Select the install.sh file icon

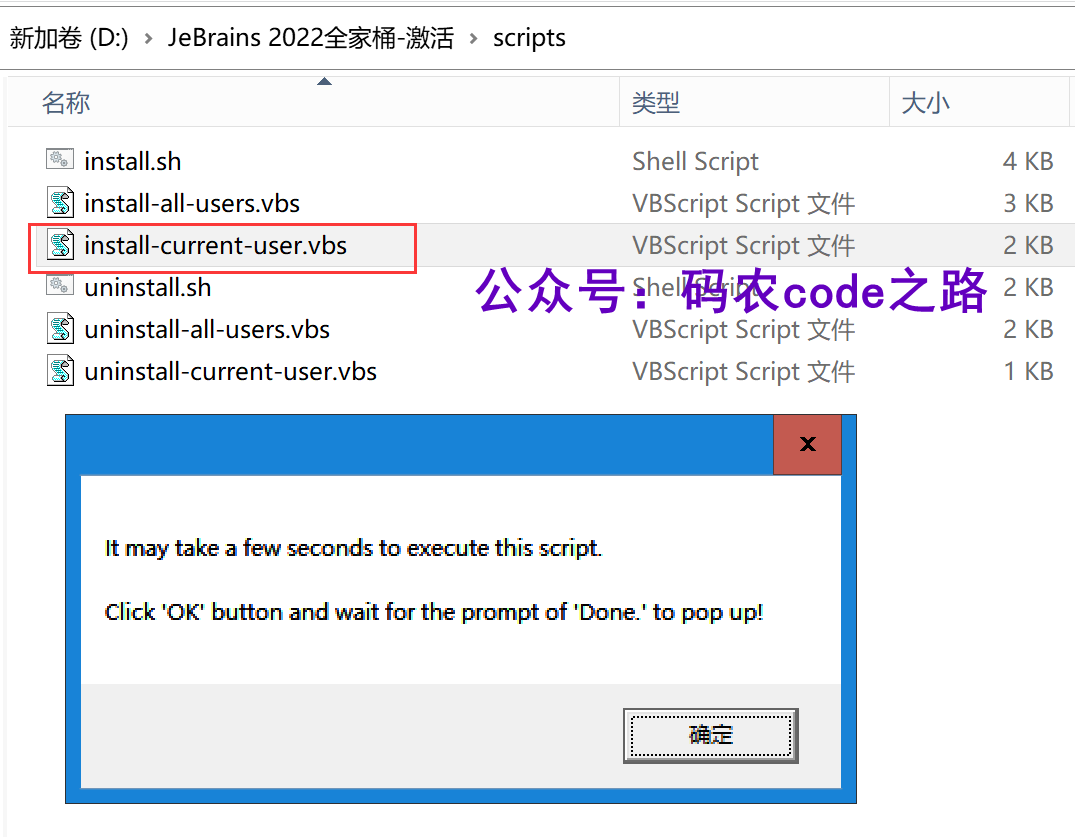pos(60,160)
